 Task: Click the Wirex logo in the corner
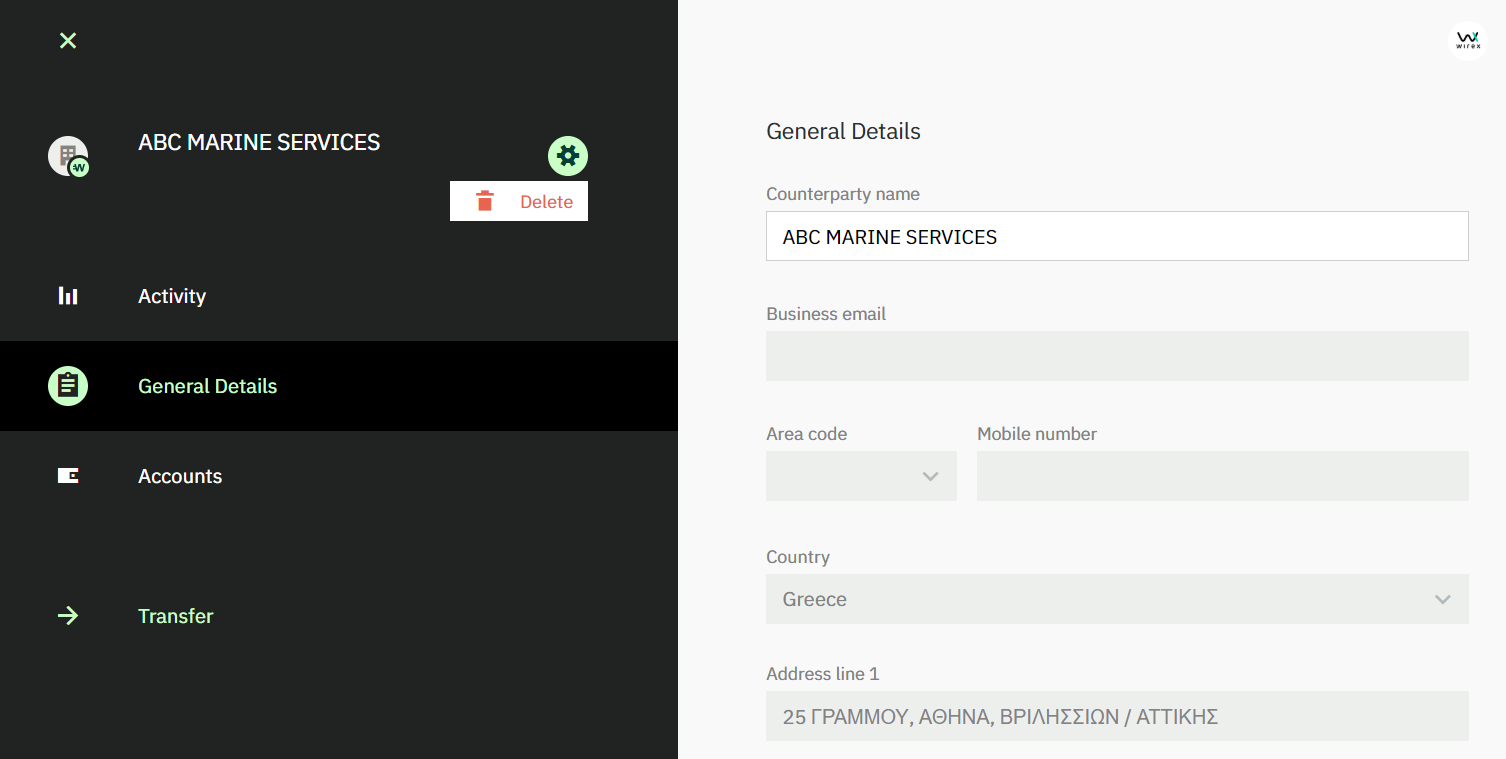[1467, 40]
